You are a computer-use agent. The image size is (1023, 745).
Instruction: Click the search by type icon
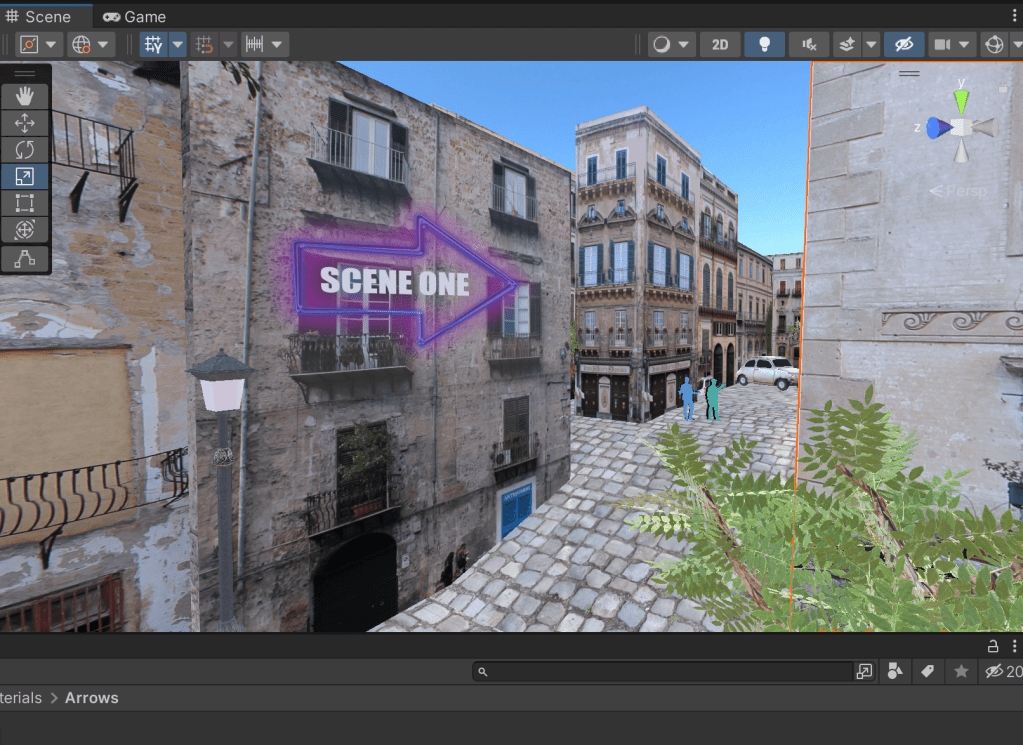(895, 672)
